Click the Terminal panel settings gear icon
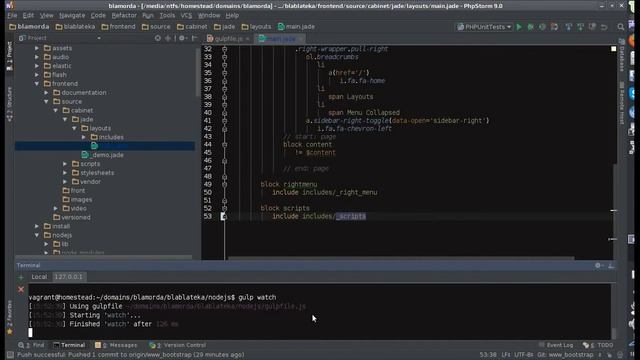640x360 pixels. pyautogui.click(x=598, y=265)
